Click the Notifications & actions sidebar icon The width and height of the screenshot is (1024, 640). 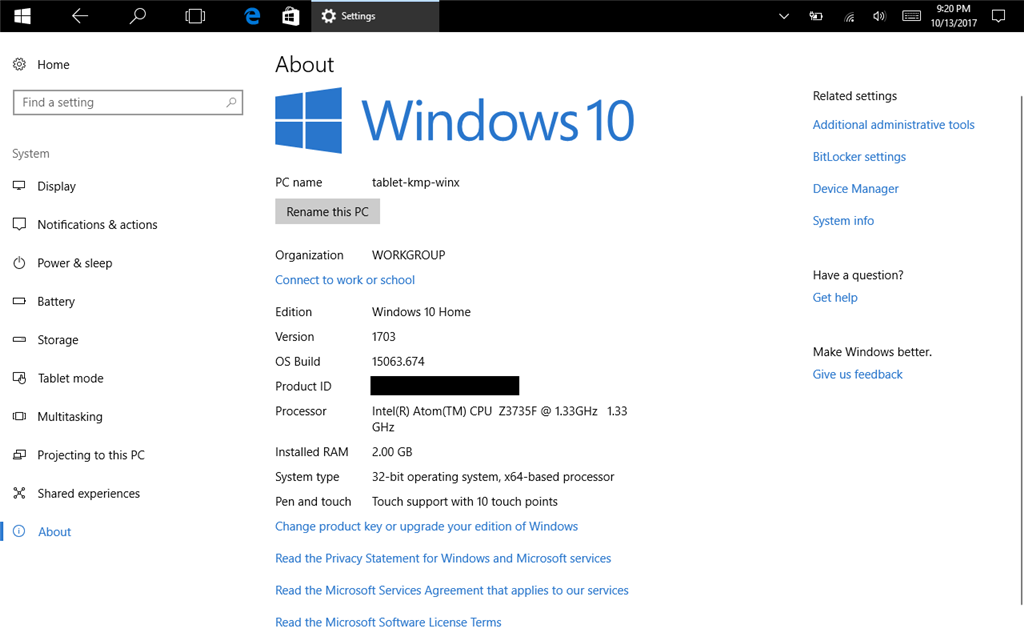20,224
